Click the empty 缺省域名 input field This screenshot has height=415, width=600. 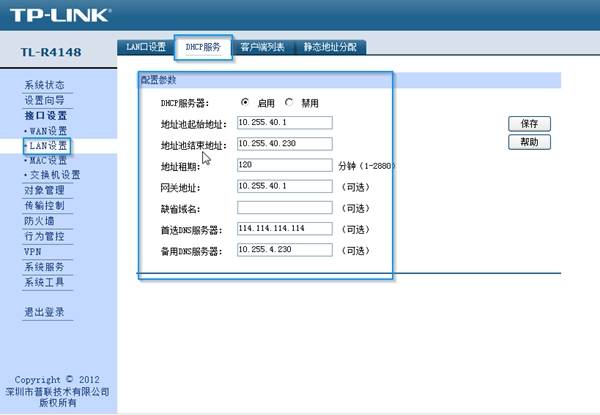click(285, 208)
